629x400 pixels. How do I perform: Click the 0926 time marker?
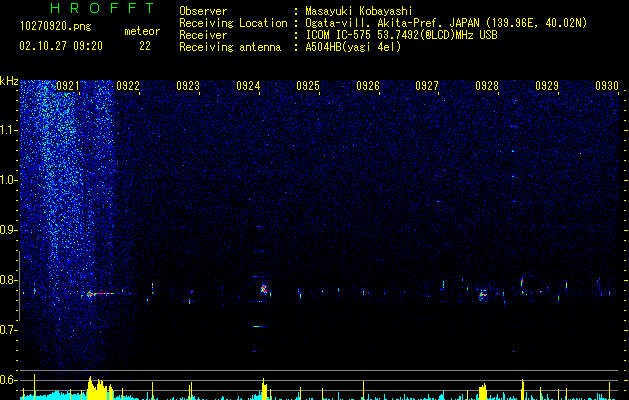click(x=368, y=86)
